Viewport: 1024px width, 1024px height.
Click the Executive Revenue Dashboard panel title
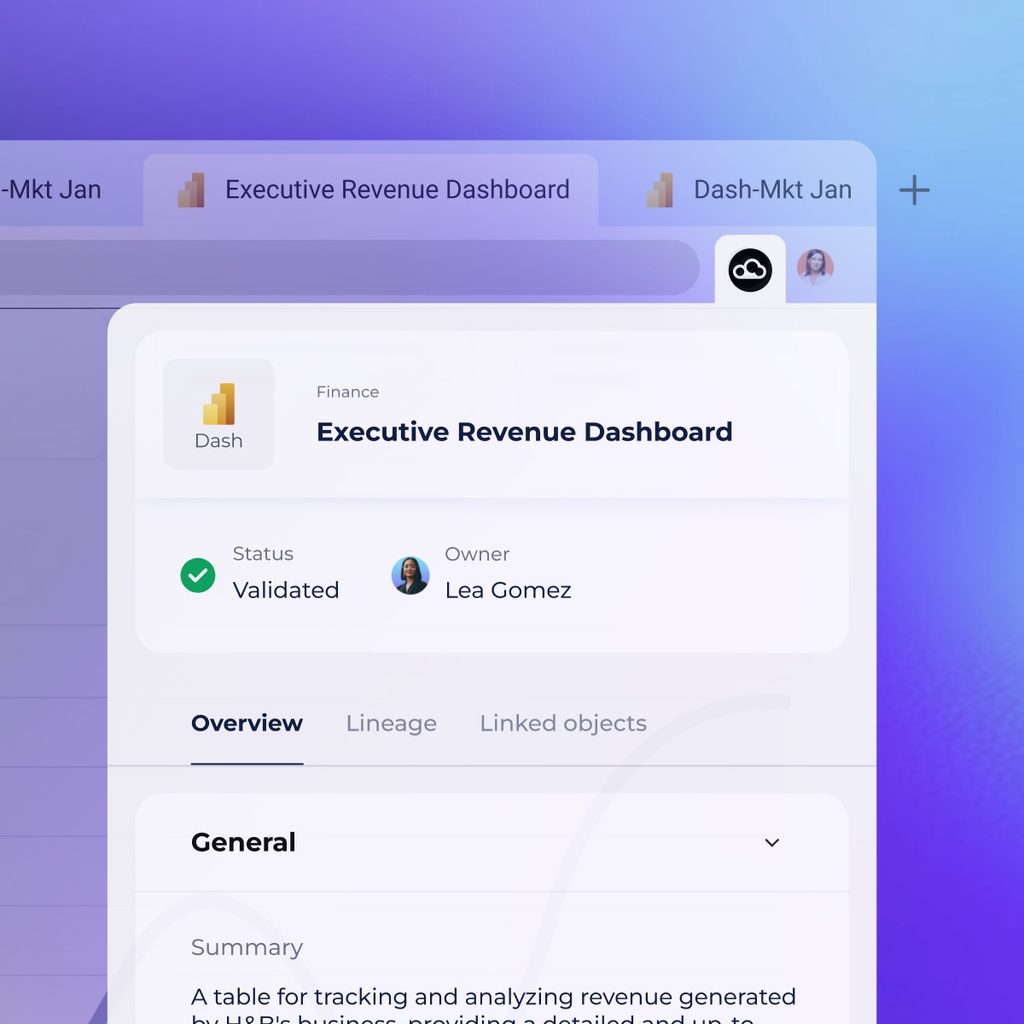[524, 432]
